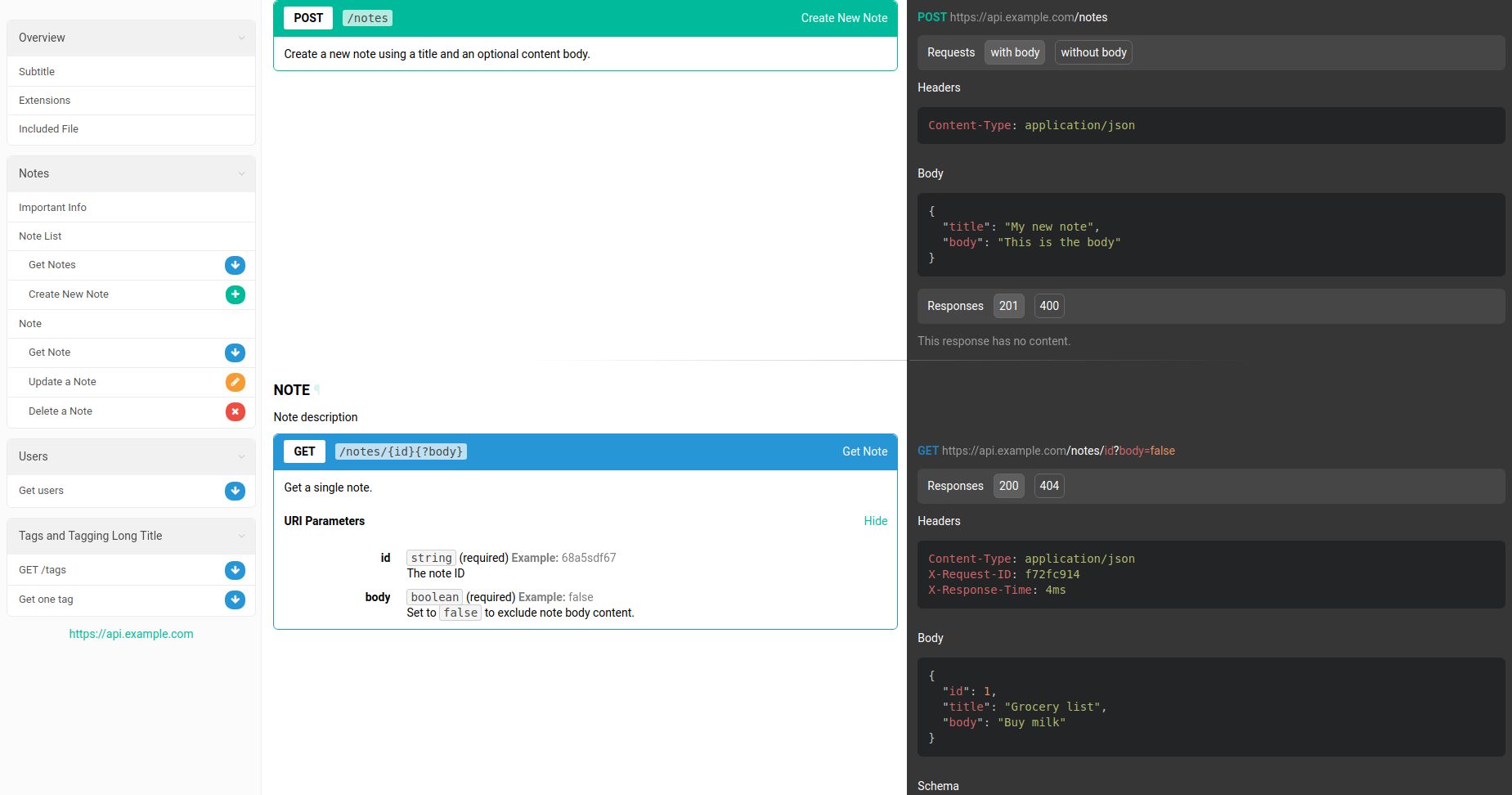Click the orange pencil icon beside Update a Note
Viewport: 1512px width, 795px height.
235,382
